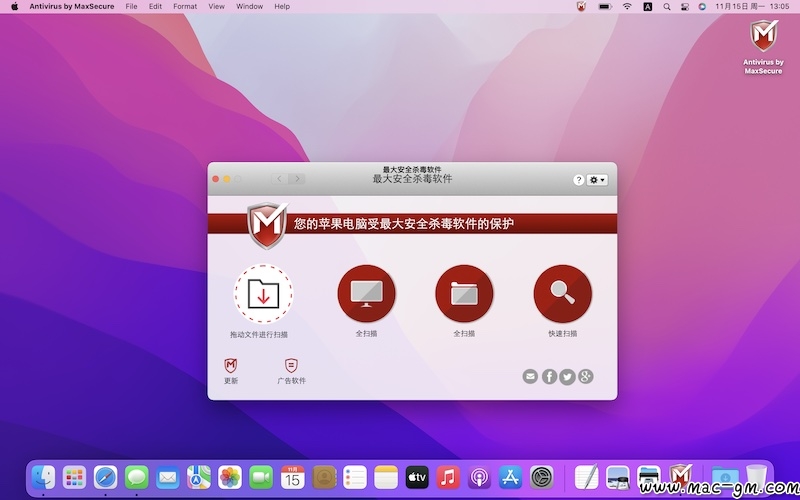Open the 广告软件 adware shield icon
The height and width of the screenshot is (500, 800).
click(291, 365)
